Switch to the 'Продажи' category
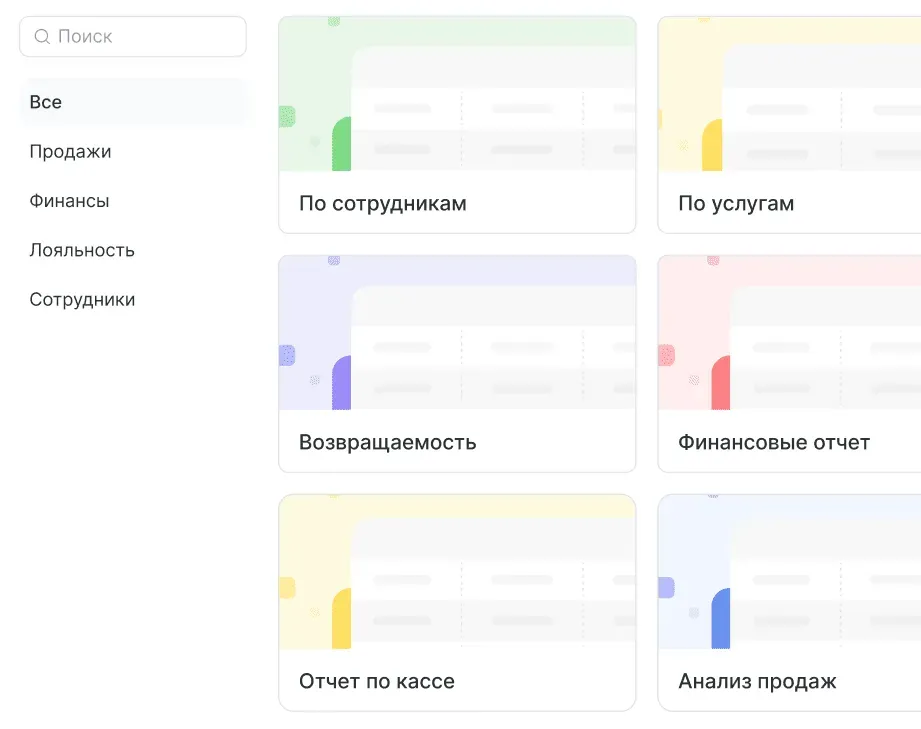 (x=71, y=151)
